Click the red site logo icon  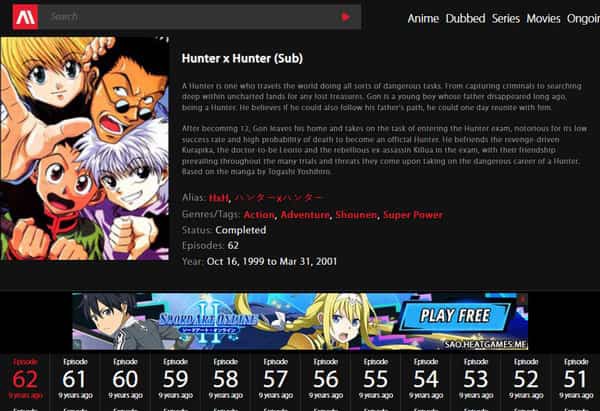pos(25,17)
